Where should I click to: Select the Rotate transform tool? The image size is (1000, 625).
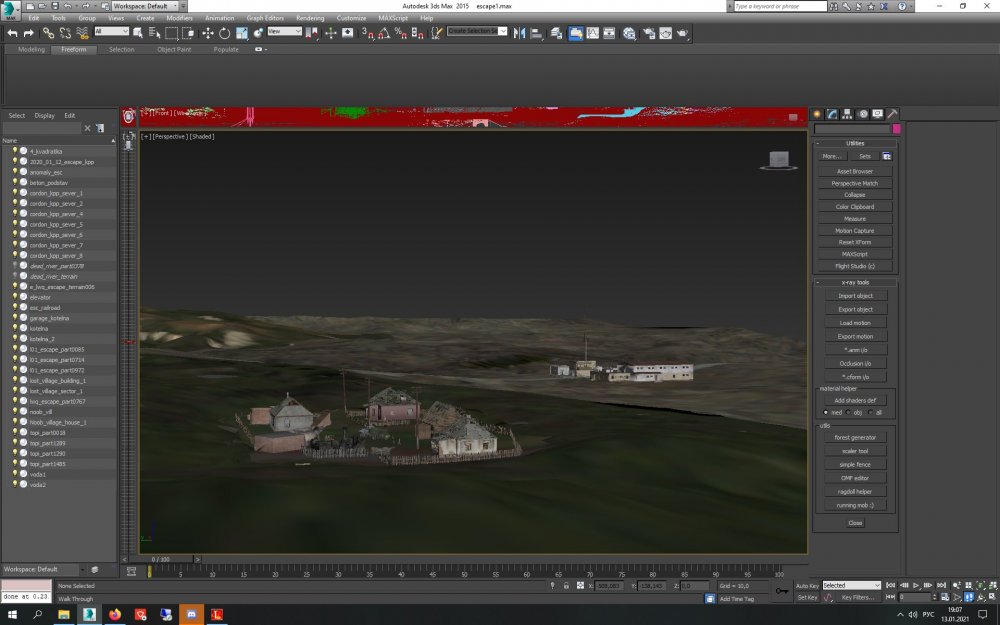[x=225, y=33]
